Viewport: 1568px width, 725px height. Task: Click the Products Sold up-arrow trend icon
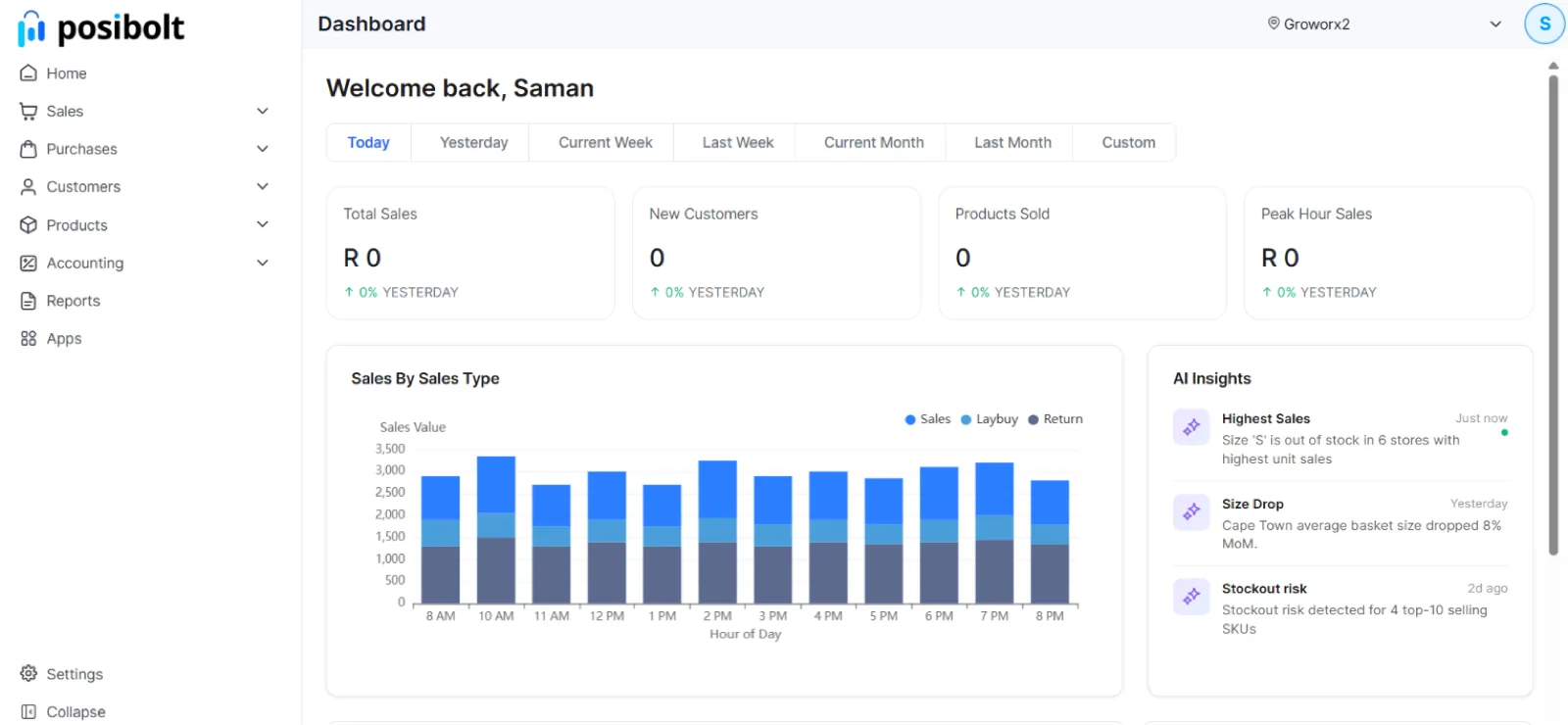pos(960,292)
